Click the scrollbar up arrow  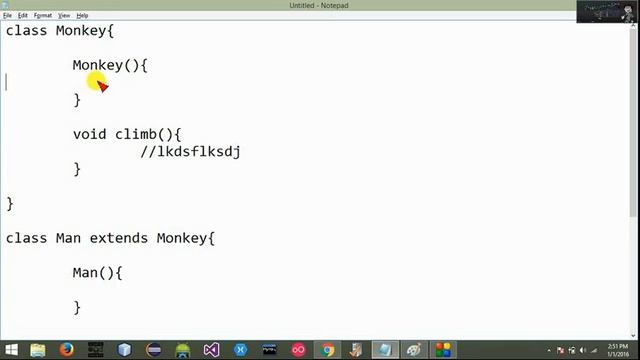[634, 25]
